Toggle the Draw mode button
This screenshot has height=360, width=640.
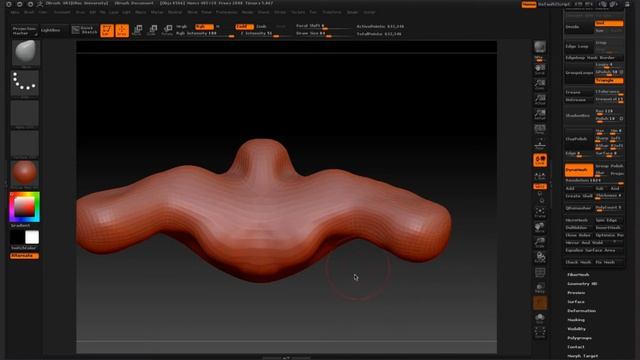[122, 31]
